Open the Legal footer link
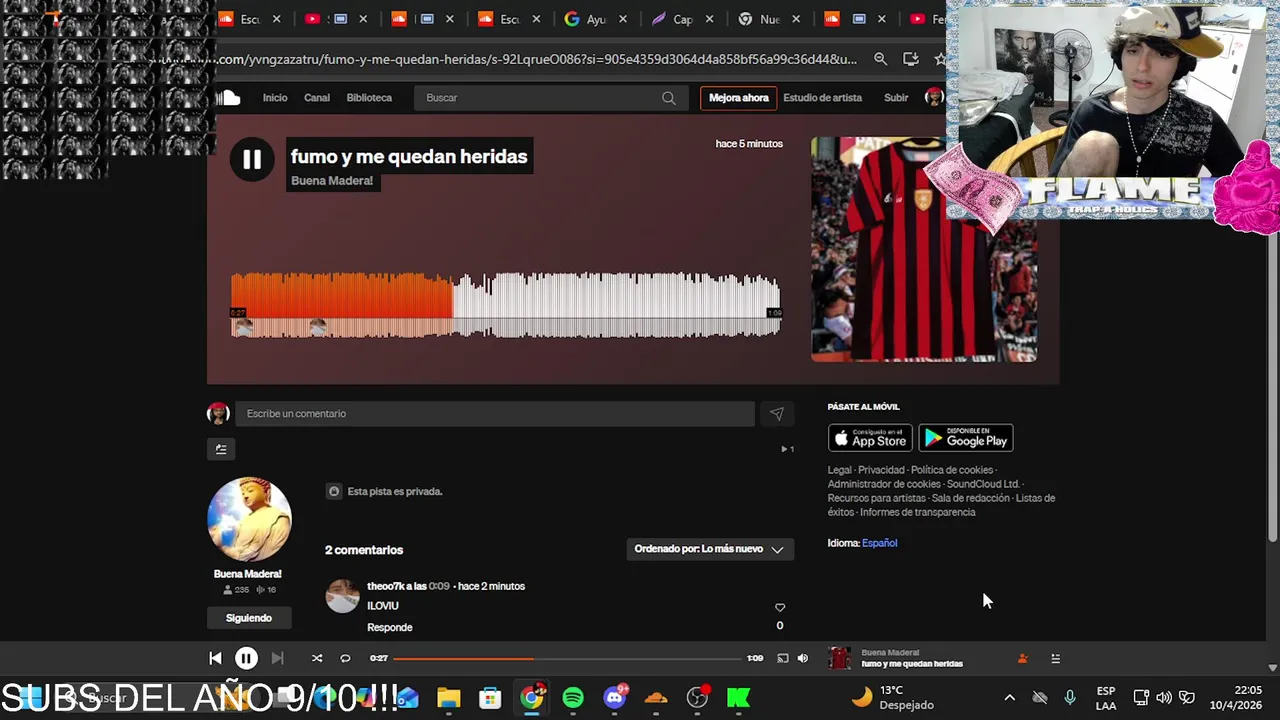Screen dimensions: 1280x720 (x=839, y=470)
